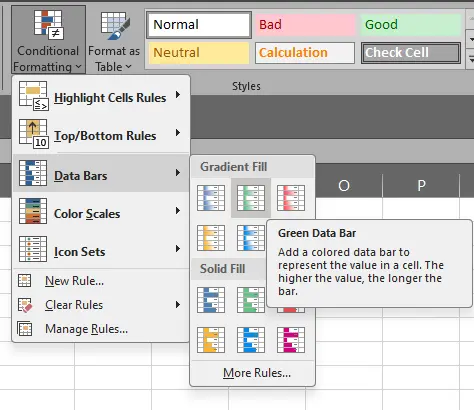Click the Format as Table ribbon icon
The height and width of the screenshot is (410, 474).
coord(115,26)
